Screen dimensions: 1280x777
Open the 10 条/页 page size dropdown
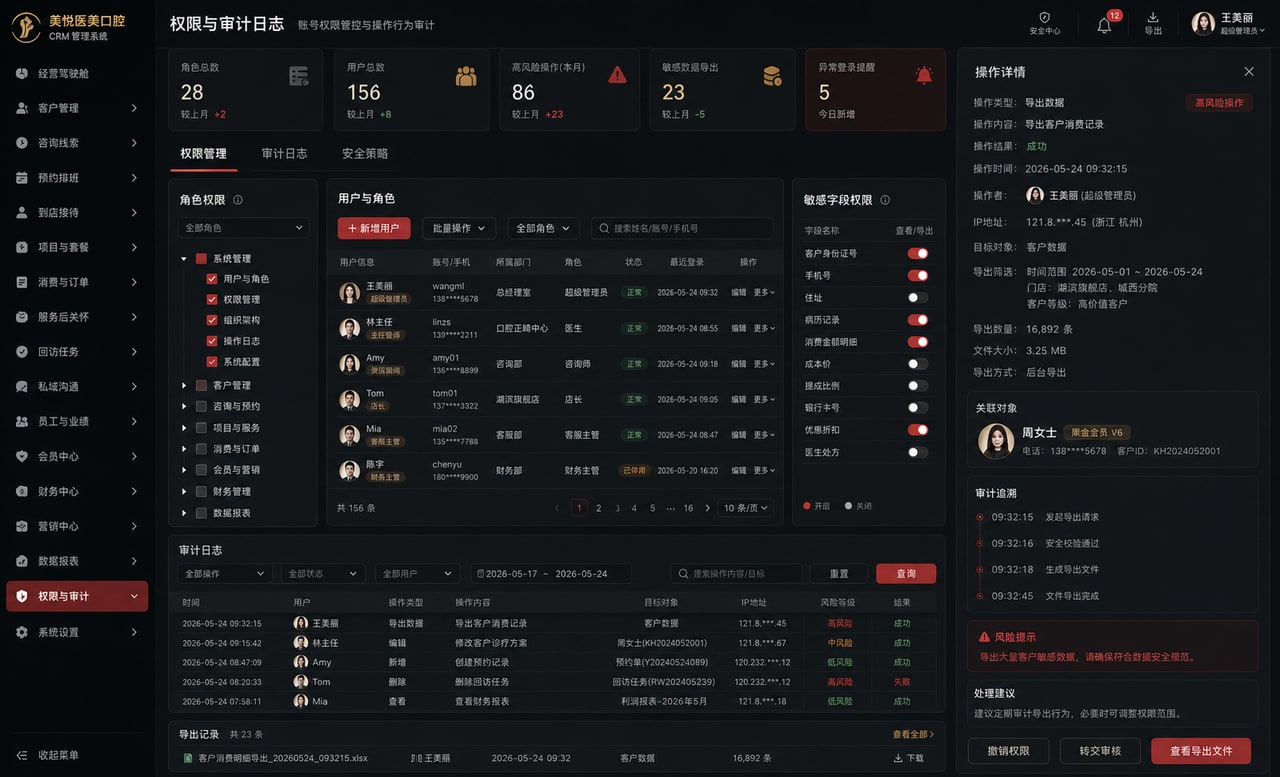(x=746, y=508)
